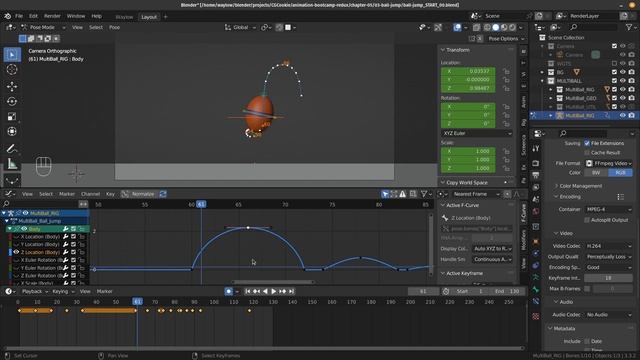640x360 pixels.
Task: Open the XYZ Euler rotation mode dropdown
Action: (x=476, y=133)
